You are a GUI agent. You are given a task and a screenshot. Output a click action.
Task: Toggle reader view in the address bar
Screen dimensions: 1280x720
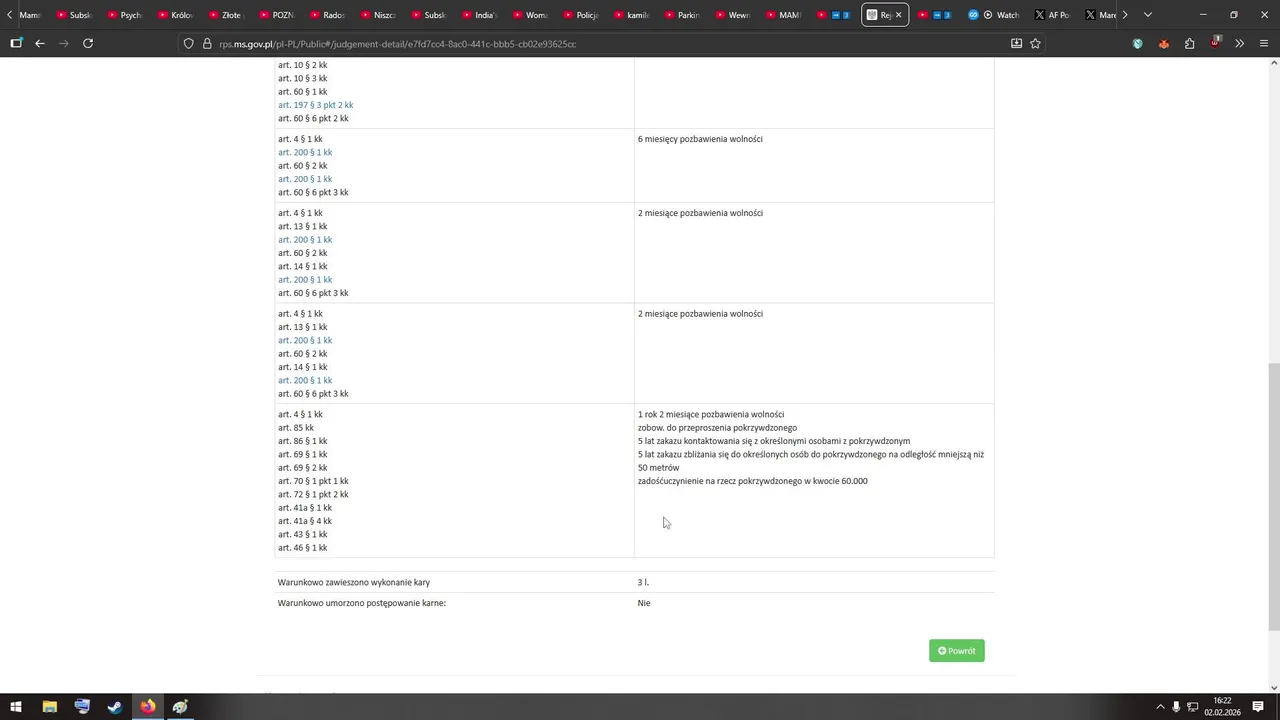(1016, 43)
